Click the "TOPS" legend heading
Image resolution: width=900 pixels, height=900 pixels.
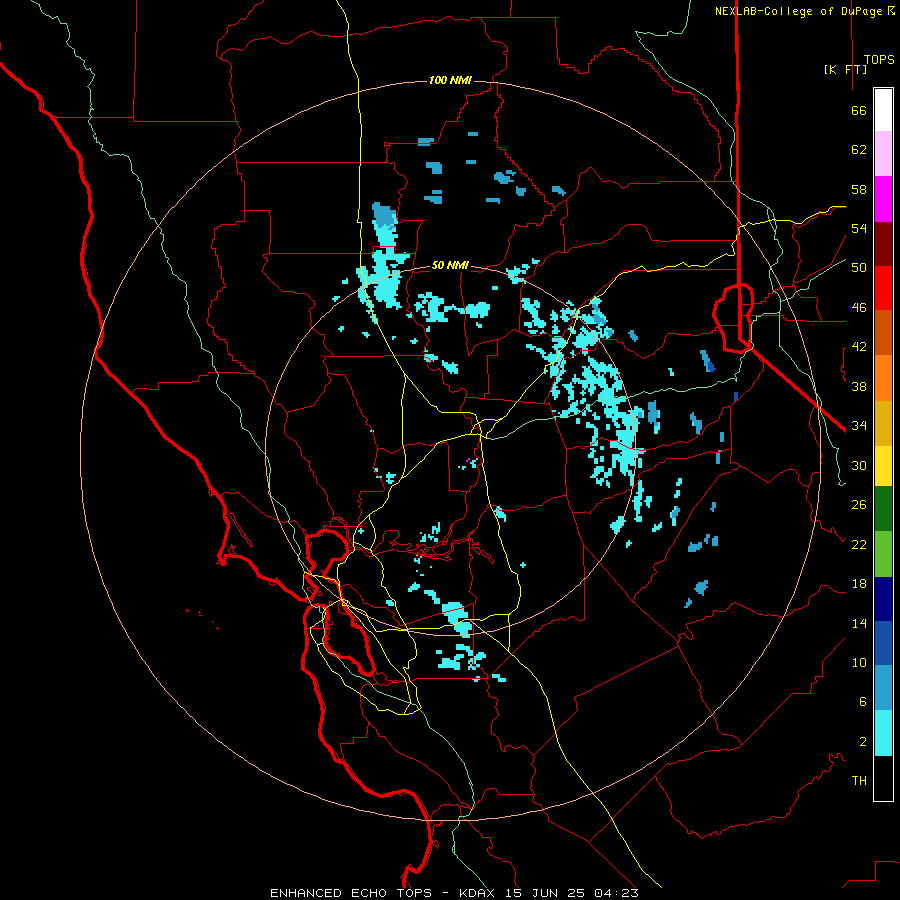879,60
